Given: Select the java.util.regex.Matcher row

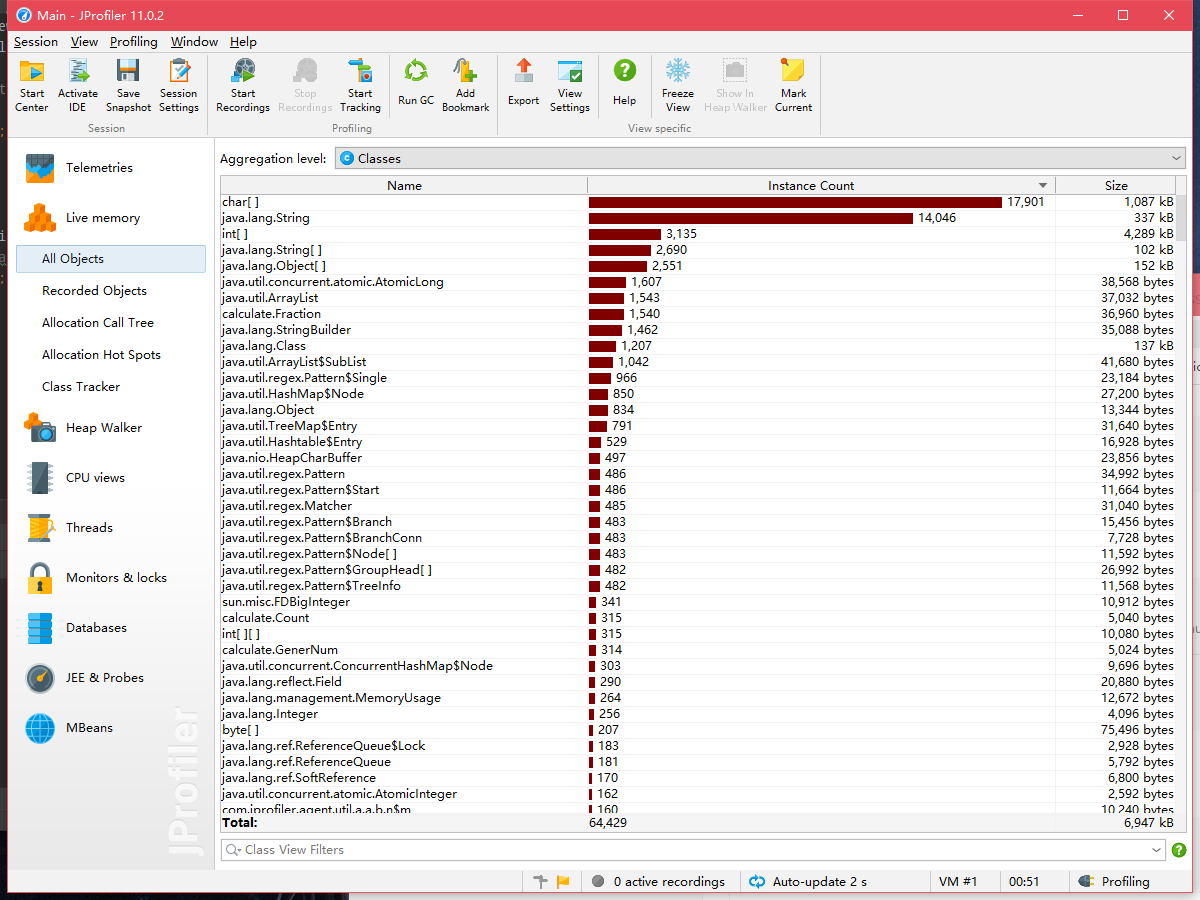Looking at the screenshot, I should coord(698,506).
